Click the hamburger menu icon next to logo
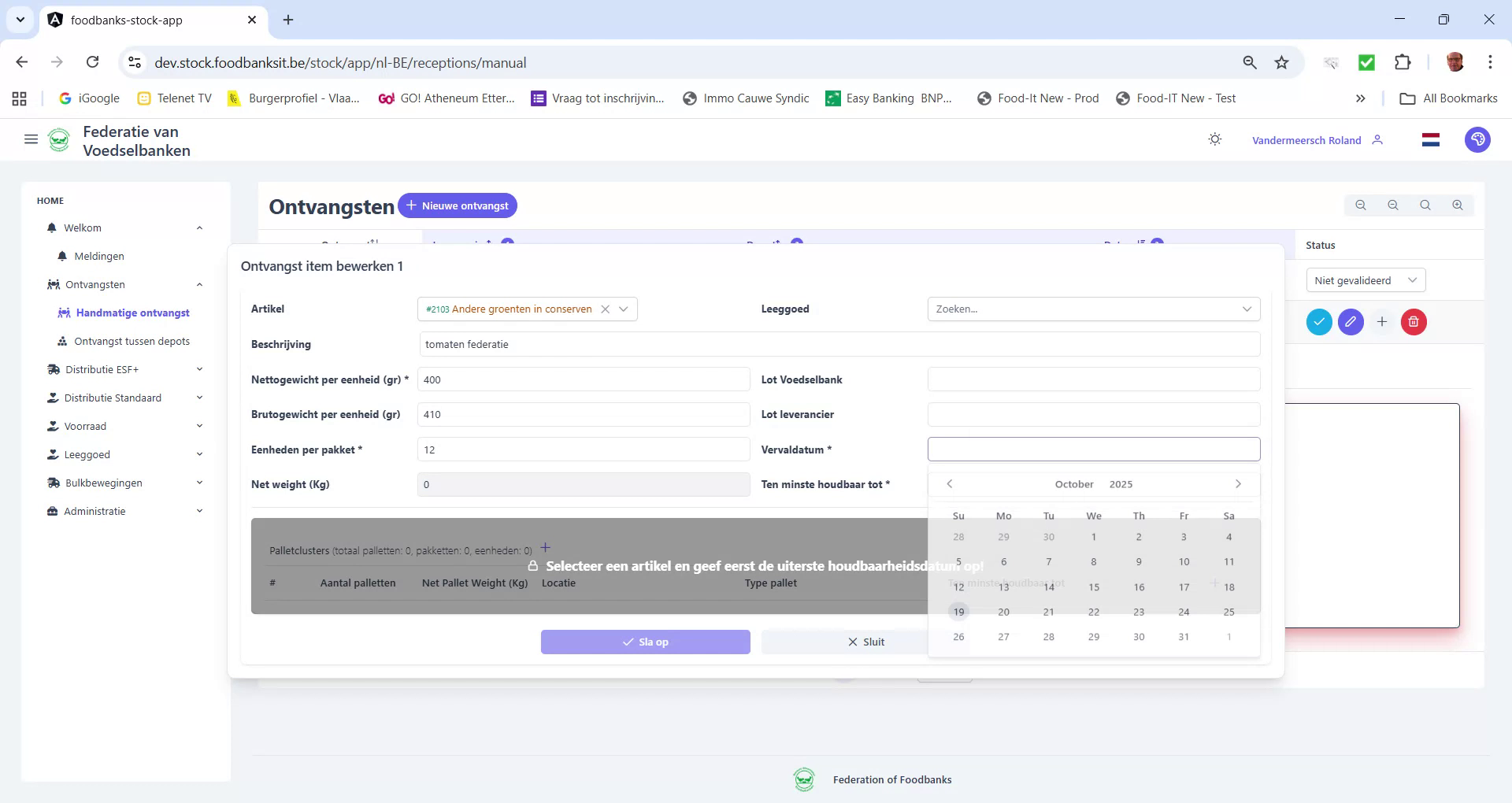Screen dimensions: 1512x803 tap(31, 139)
